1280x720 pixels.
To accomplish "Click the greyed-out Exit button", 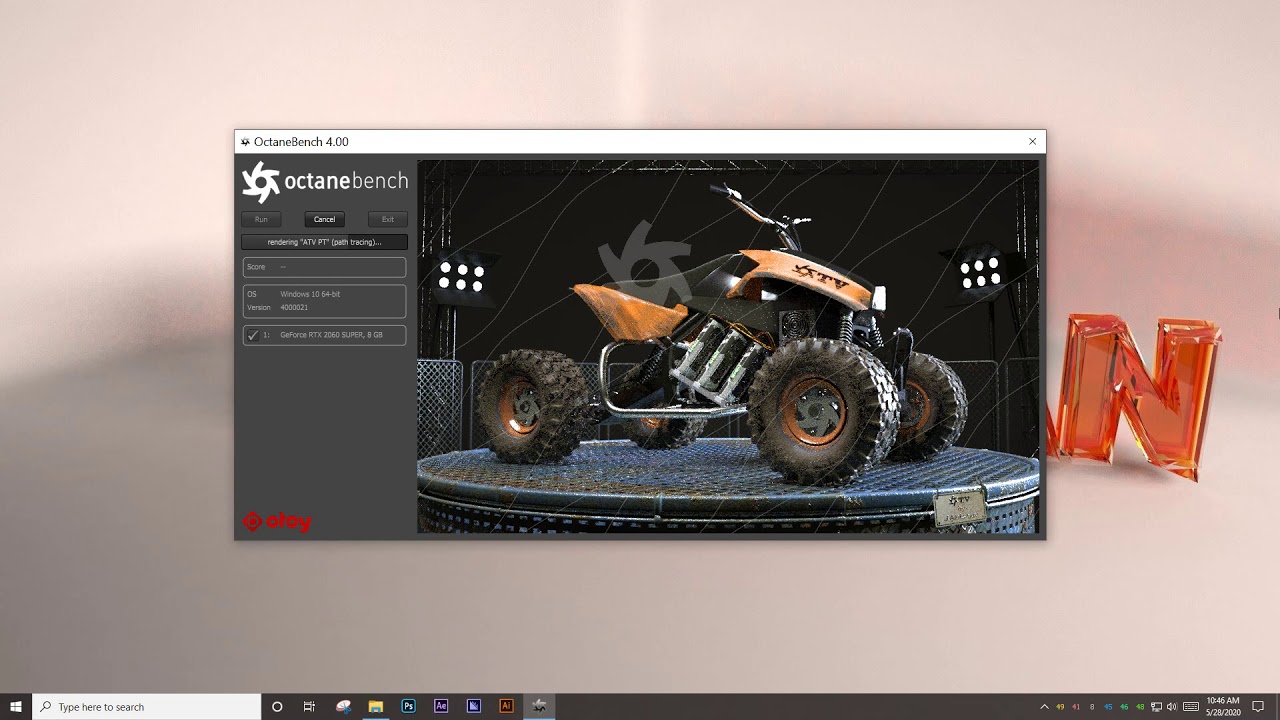I will click(388, 219).
